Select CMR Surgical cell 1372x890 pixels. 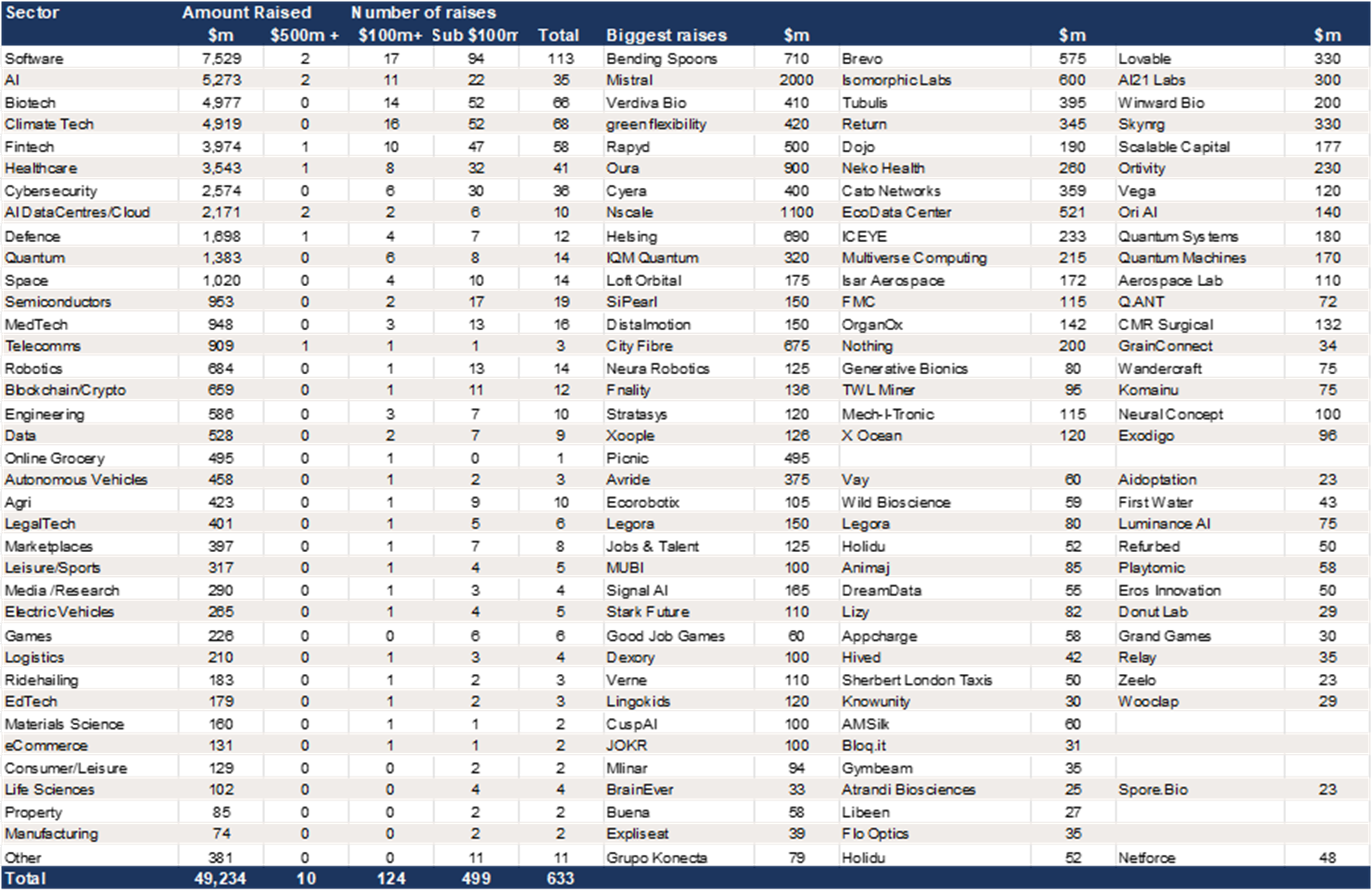(1165, 324)
